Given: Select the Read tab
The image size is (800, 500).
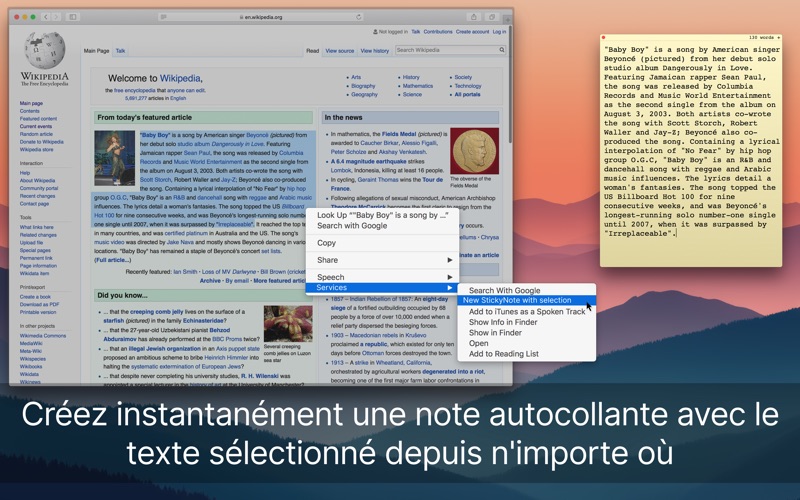Looking at the screenshot, I should click(312, 51).
